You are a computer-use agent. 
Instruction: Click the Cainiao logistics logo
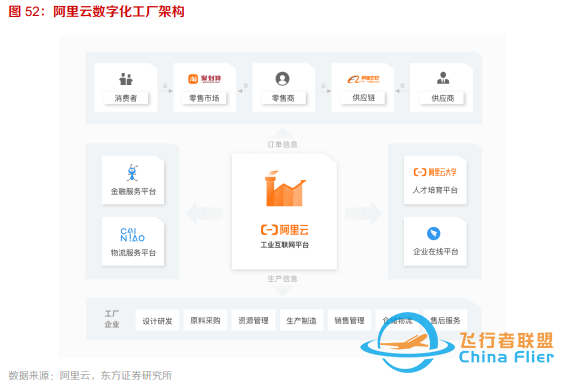pyautogui.click(x=132, y=234)
